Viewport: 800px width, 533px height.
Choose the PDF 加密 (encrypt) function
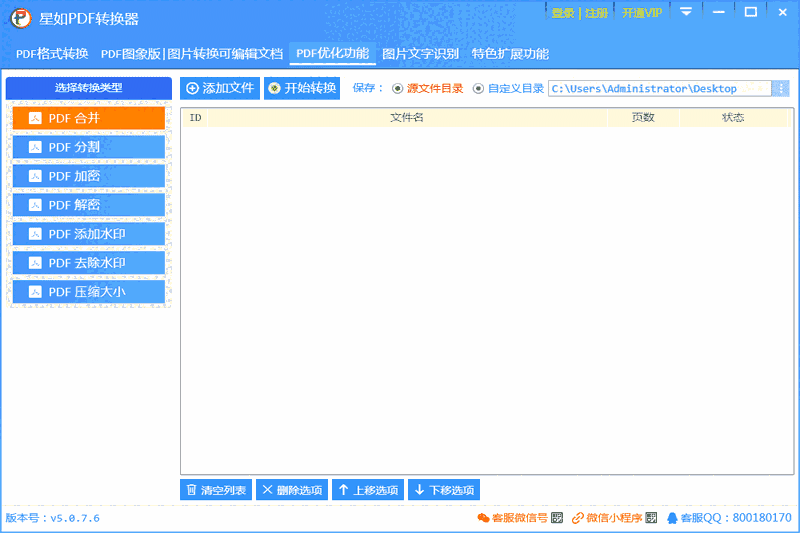coord(88,176)
